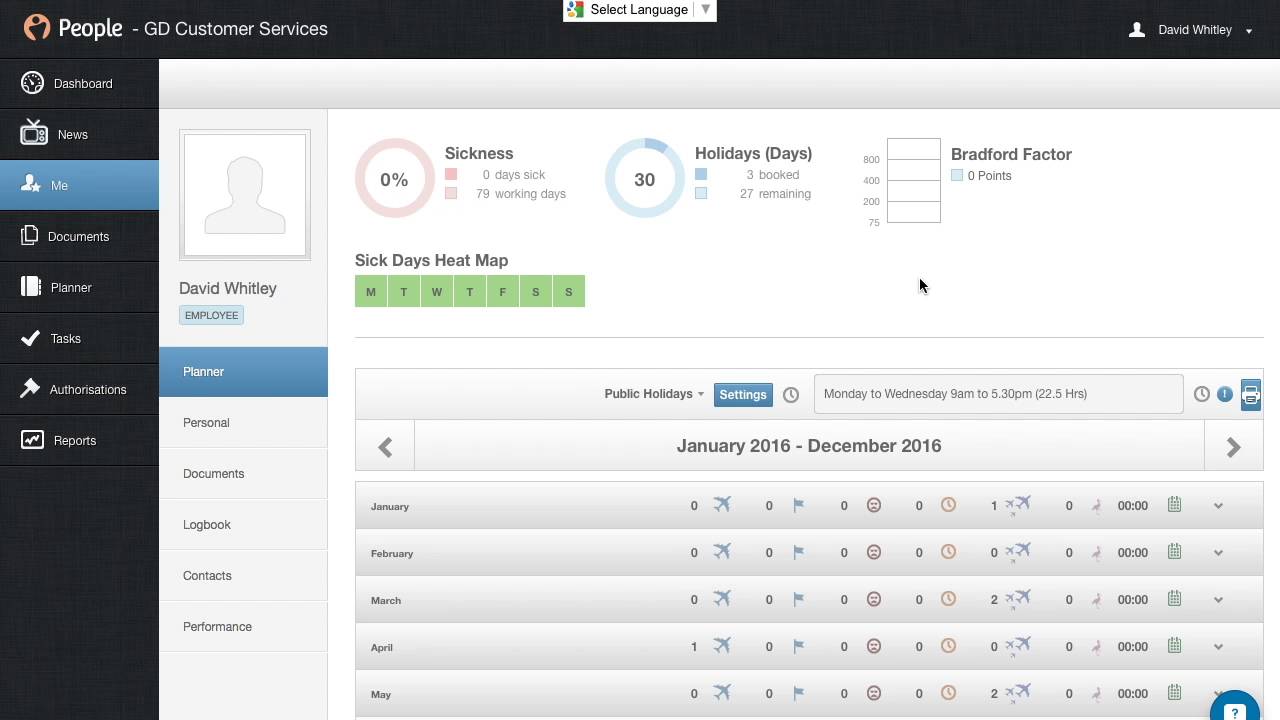
Task: Expand the April row
Action: pos(1218,647)
